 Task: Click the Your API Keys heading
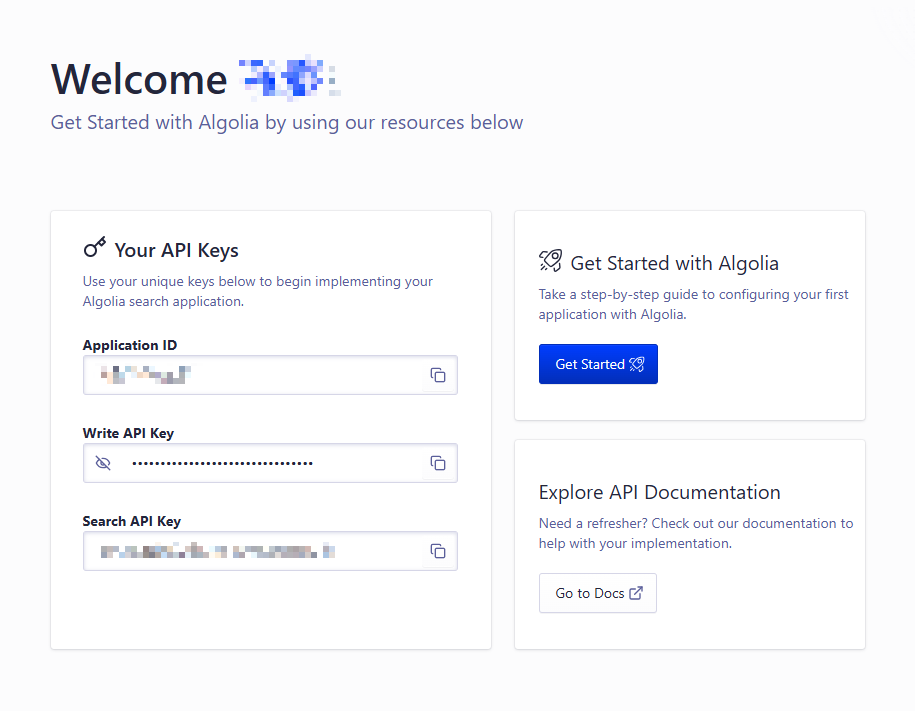pyautogui.click(x=176, y=250)
